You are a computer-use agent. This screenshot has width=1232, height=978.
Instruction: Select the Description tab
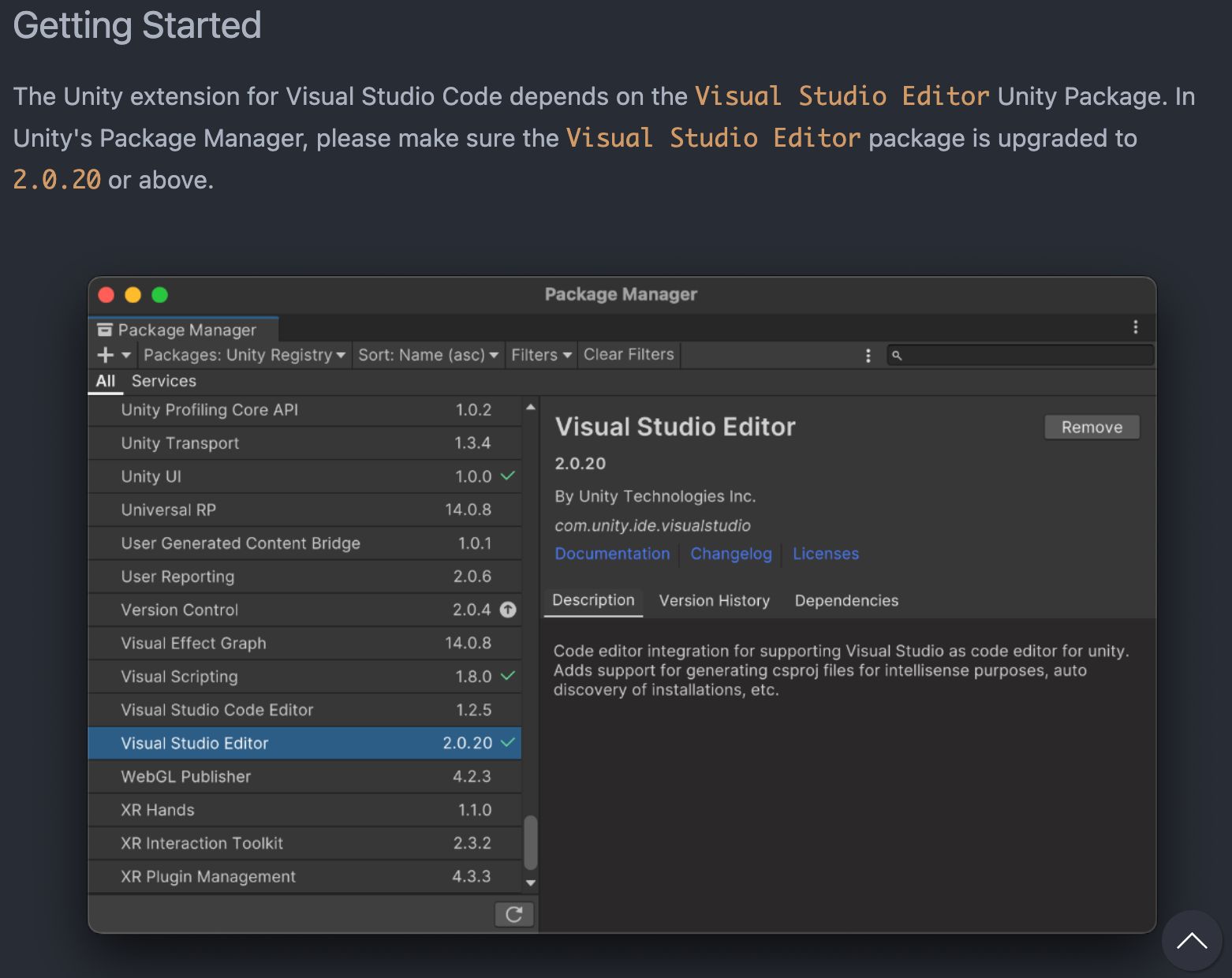coord(593,600)
